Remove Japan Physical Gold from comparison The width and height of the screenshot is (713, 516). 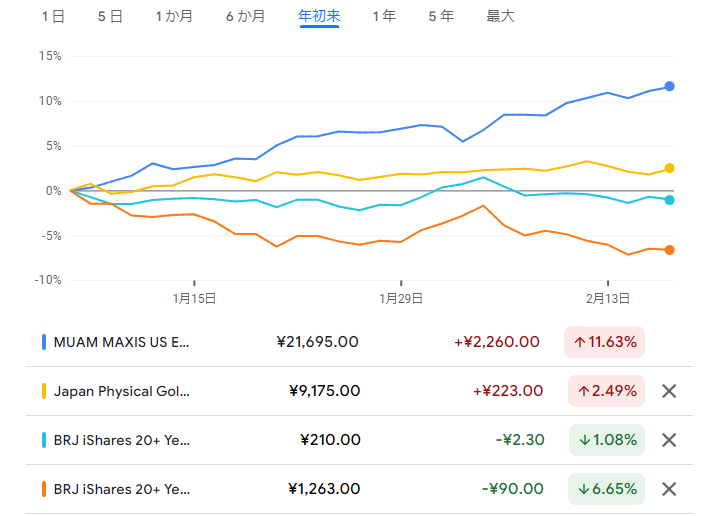click(x=670, y=391)
